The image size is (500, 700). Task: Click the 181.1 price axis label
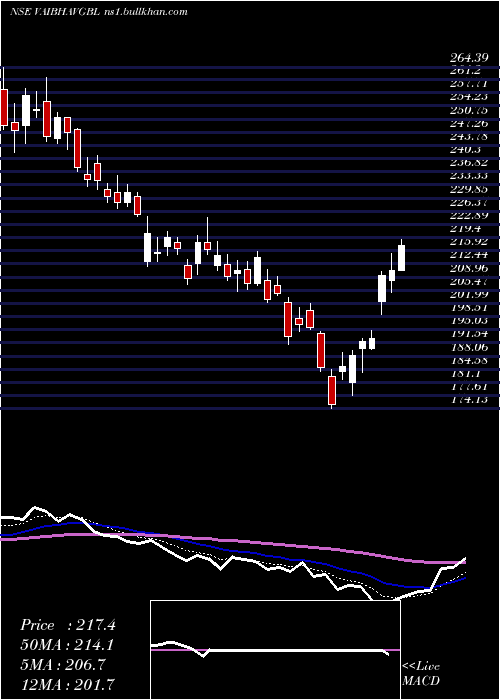click(x=465, y=374)
